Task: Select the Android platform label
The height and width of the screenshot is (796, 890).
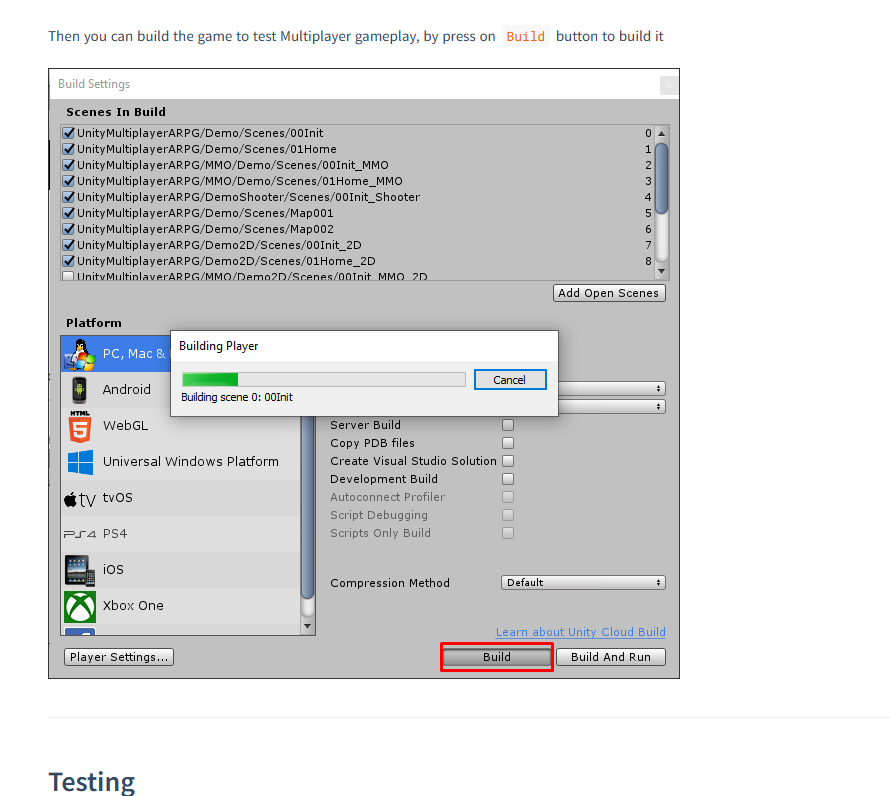Action: (x=127, y=389)
